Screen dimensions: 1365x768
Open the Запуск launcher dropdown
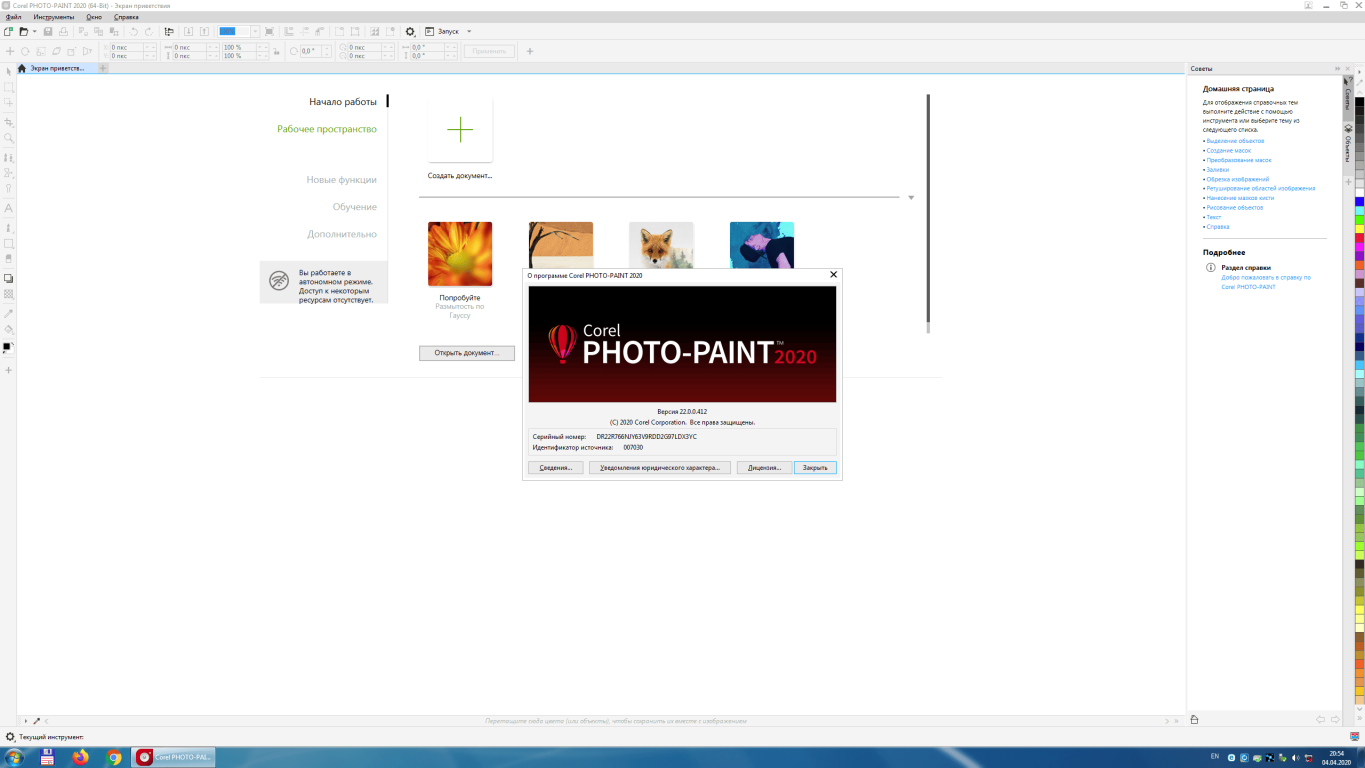[469, 32]
